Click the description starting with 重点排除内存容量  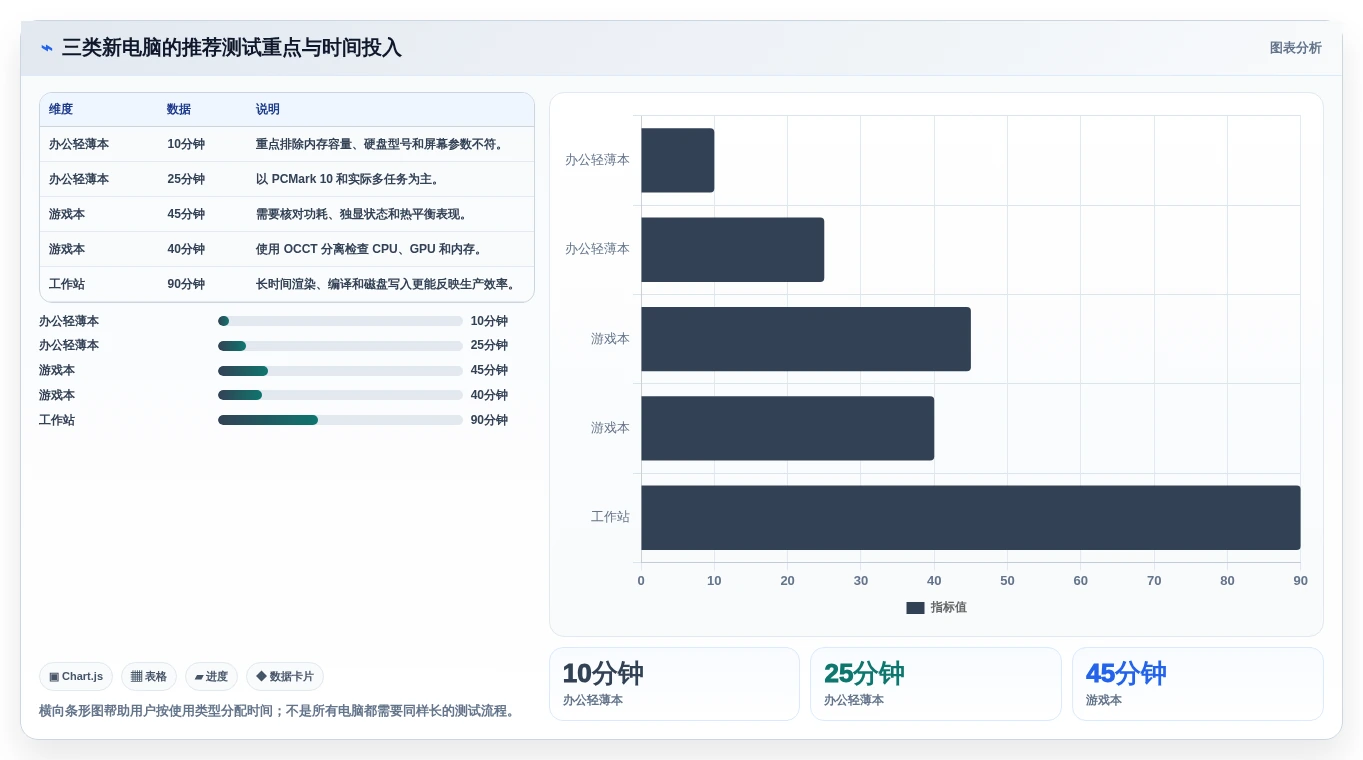pos(380,144)
